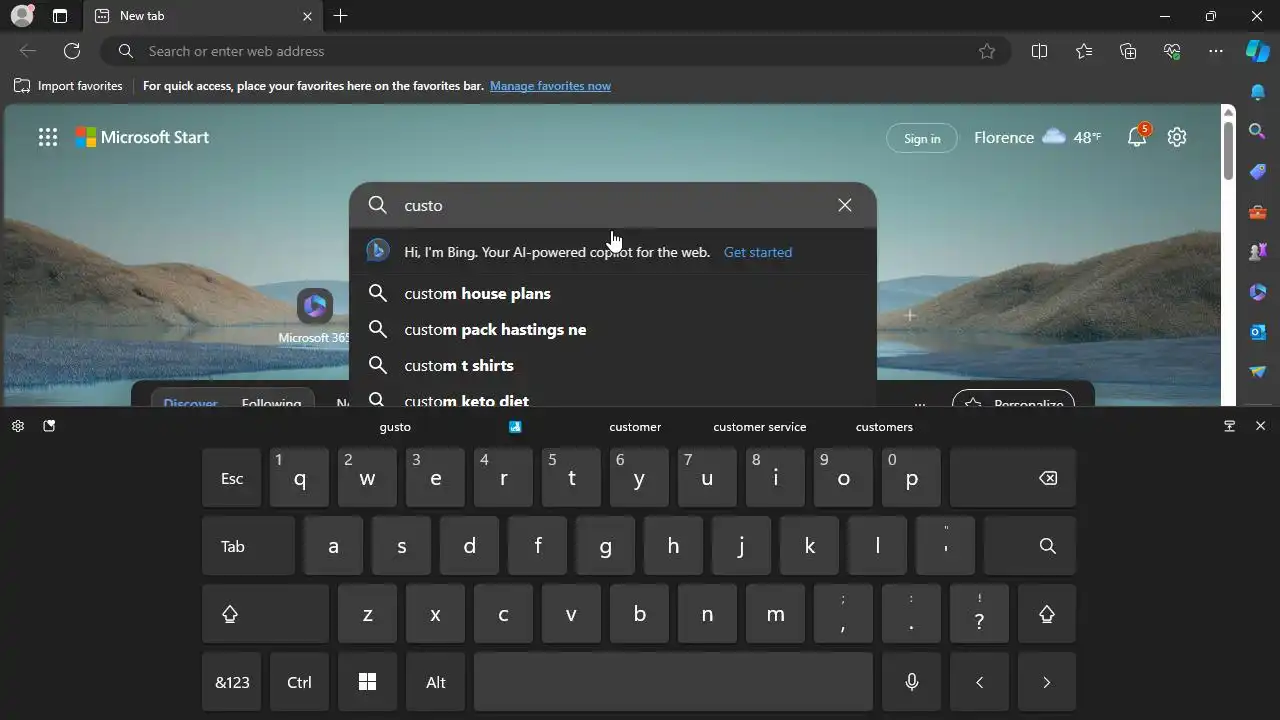1280x720 pixels.
Task: Open sidebar Tools briefcase icon
Action: [x=1258, y=211]
